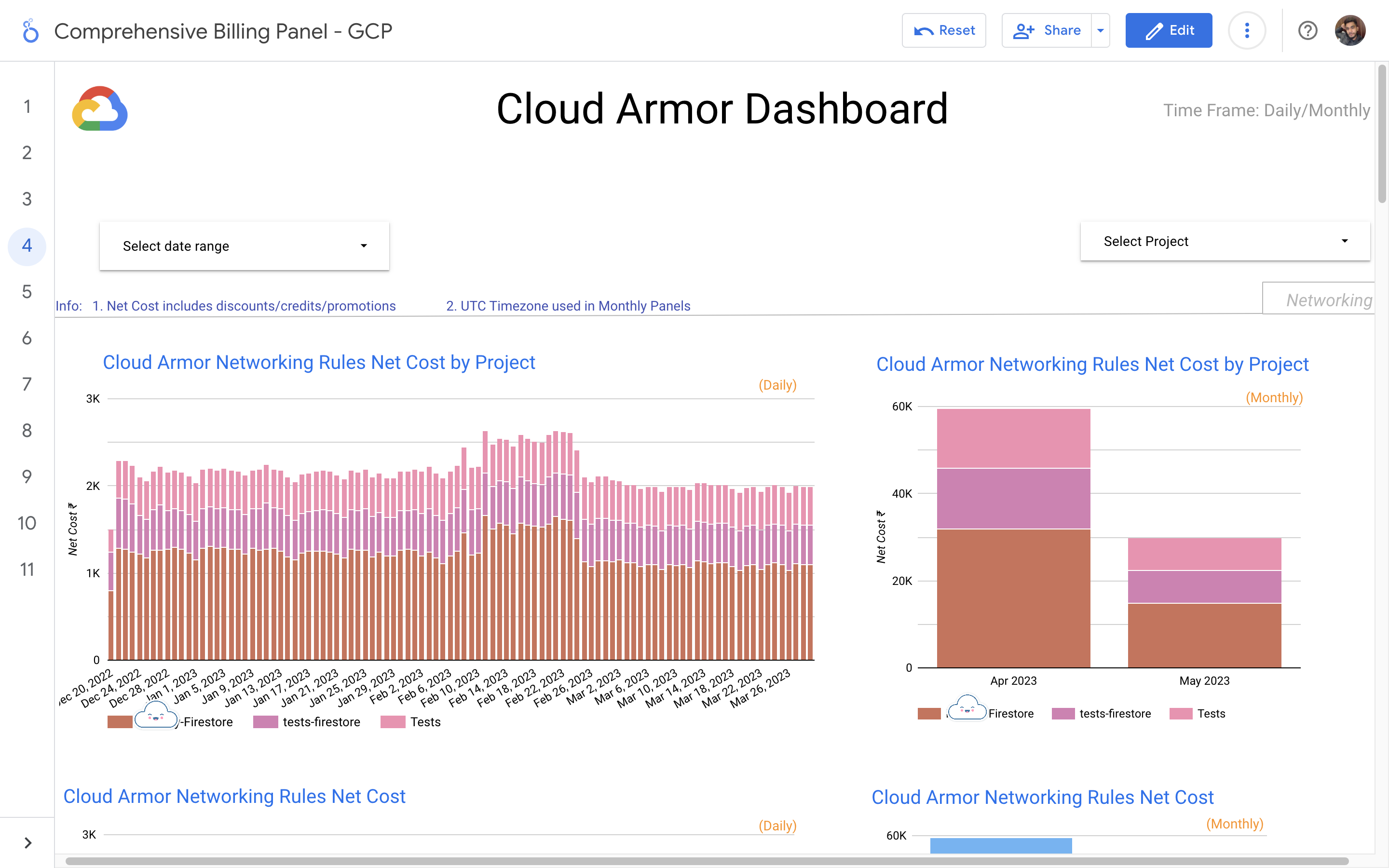Screen dimensions: 1389x868
Task: Click the Tests color swatch in daily legend
Action: tap(393, 722)
